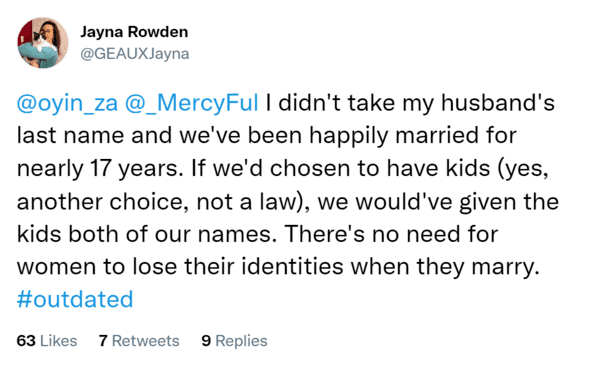Open the @GEAUXJayna handle link
The height and width of the screenshot is (385, 600).
coord(134,54)
